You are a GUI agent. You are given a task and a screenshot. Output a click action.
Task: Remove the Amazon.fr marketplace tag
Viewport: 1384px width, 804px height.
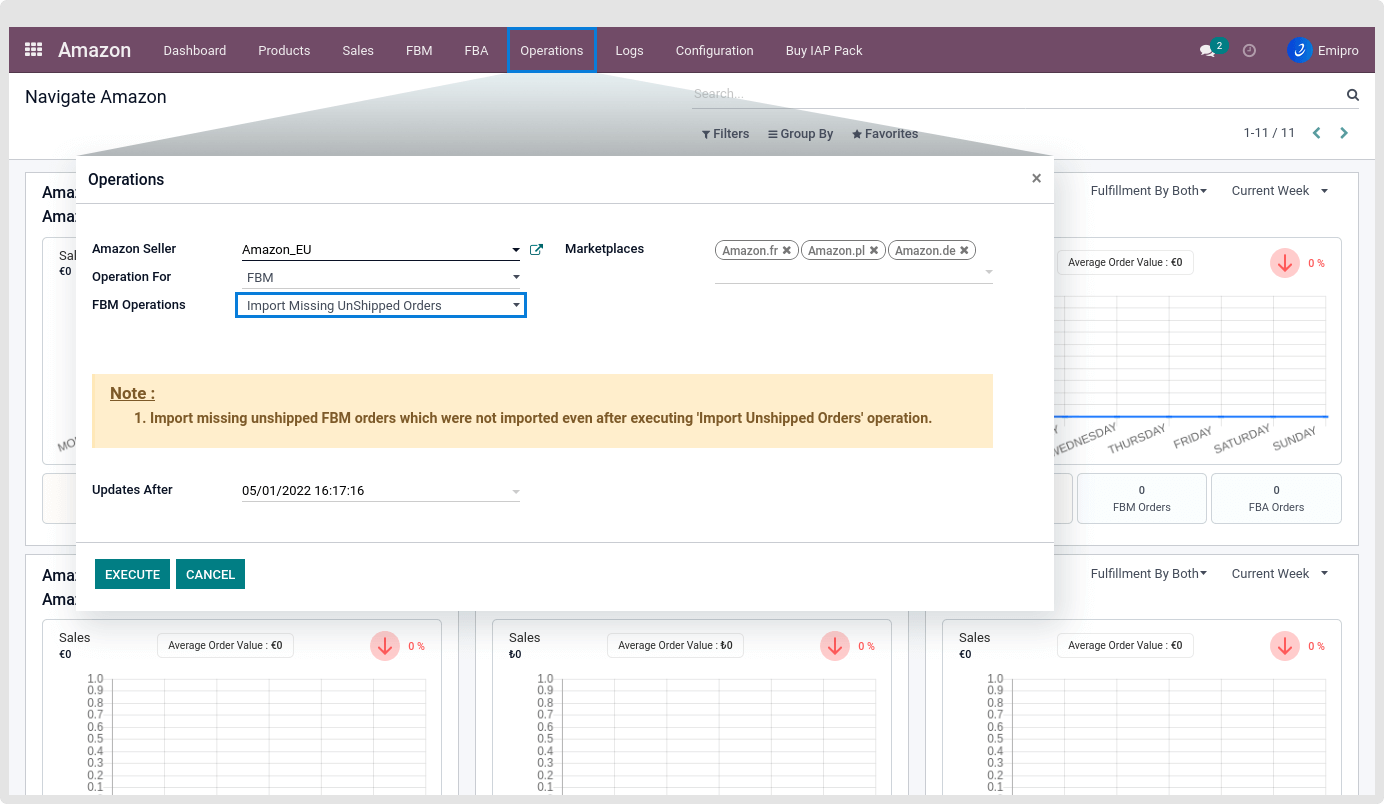787,251
